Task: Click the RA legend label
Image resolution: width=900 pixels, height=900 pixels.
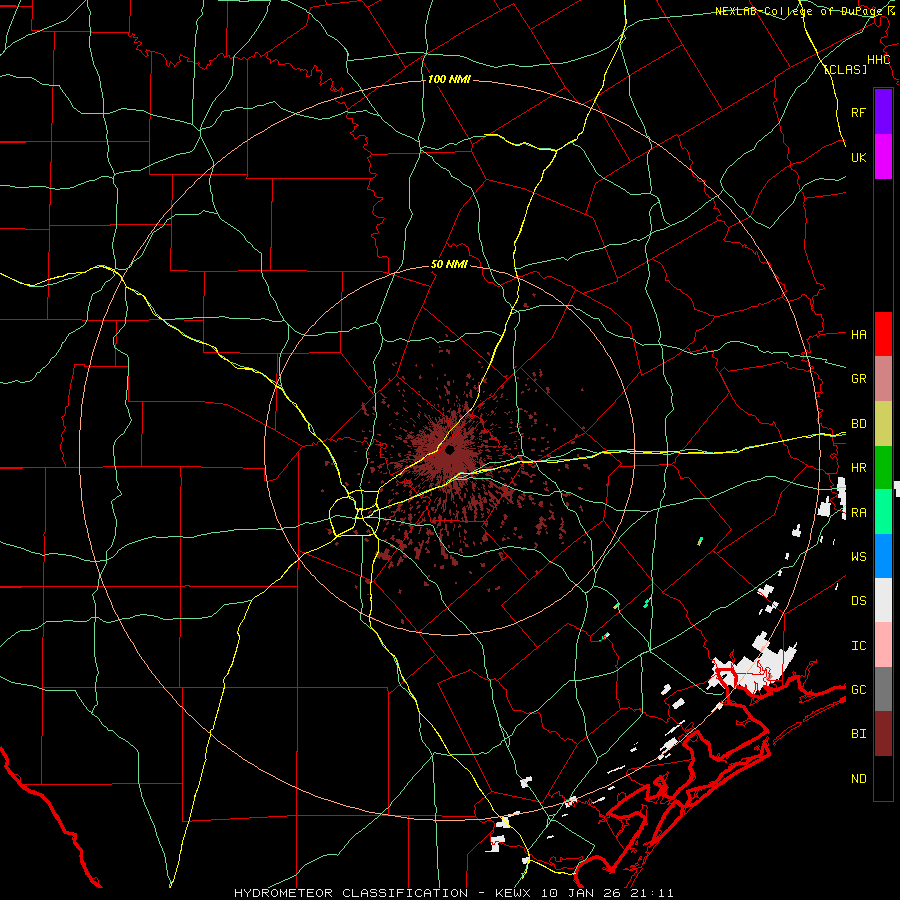Action: click(859, 513)
